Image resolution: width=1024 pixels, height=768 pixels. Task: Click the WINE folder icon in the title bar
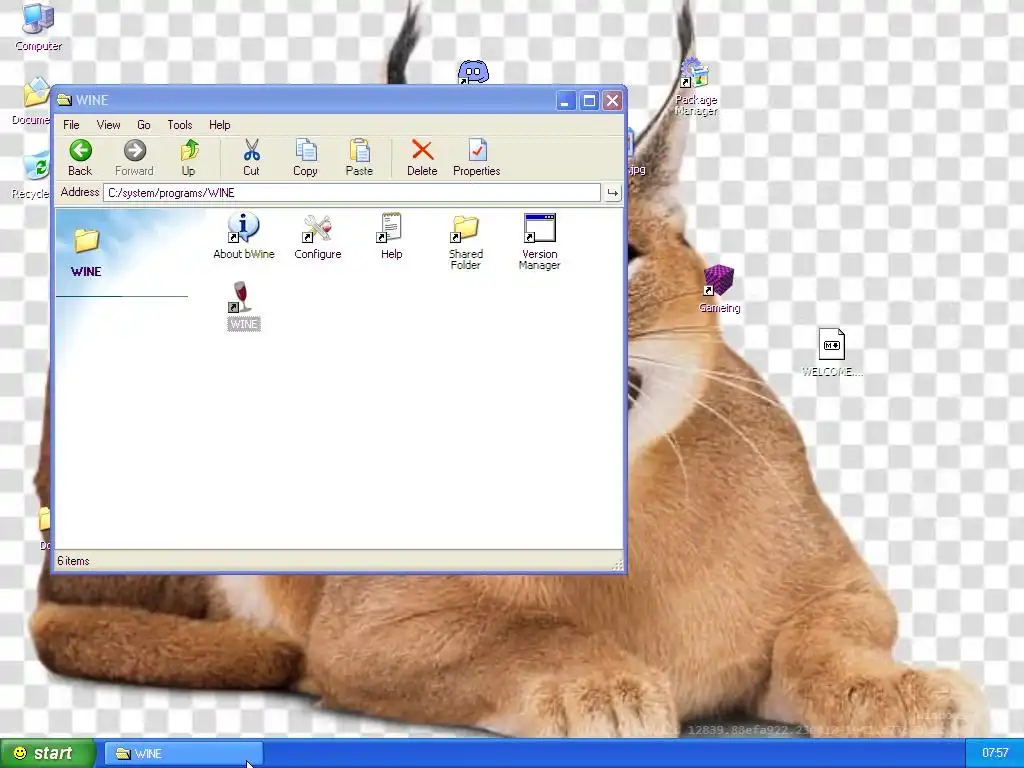[x=64, y=100]
